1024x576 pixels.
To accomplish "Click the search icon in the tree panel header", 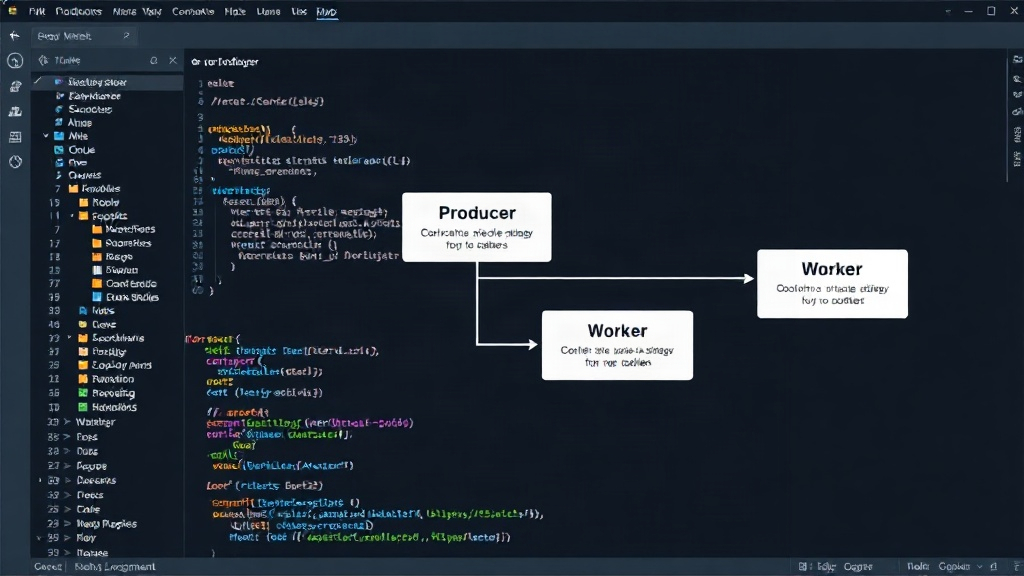I will [153, 60].
